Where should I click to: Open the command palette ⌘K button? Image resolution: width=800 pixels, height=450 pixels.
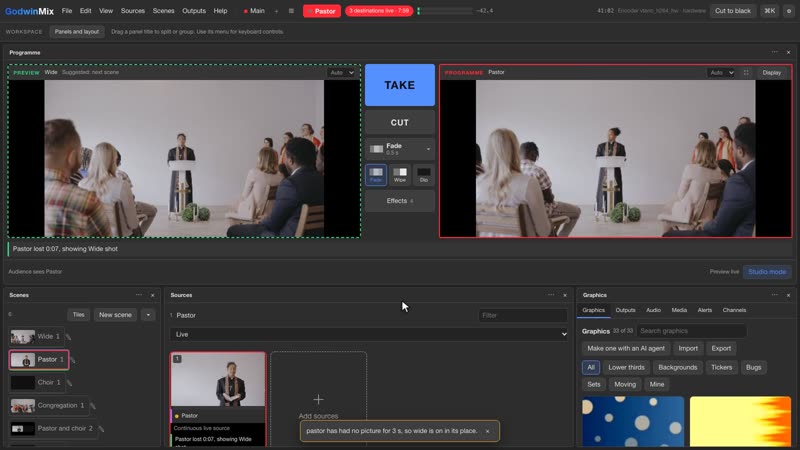(769, 11)
